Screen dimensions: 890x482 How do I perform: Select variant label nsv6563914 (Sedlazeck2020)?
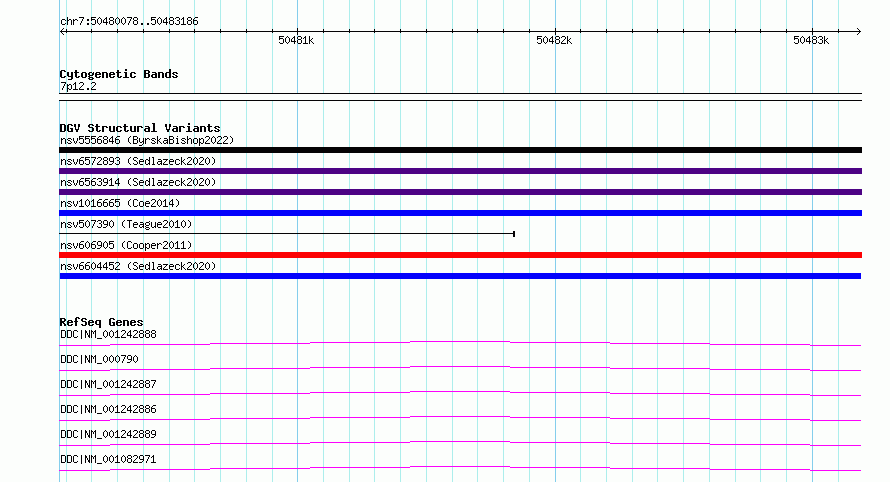point(138,182)
